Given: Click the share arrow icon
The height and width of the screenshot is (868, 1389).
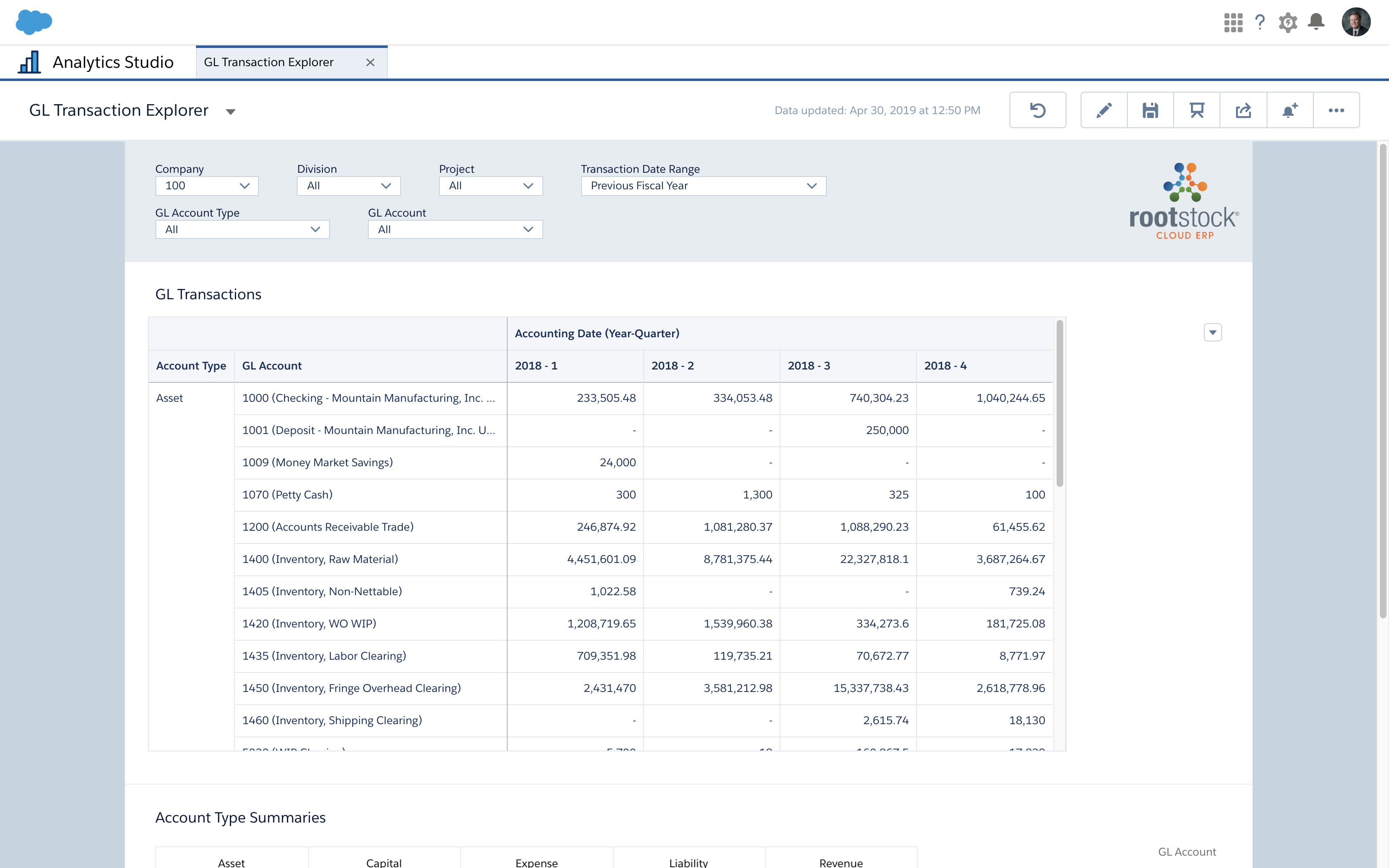Looking at the screenshot, I should [x=1243, y=110].
